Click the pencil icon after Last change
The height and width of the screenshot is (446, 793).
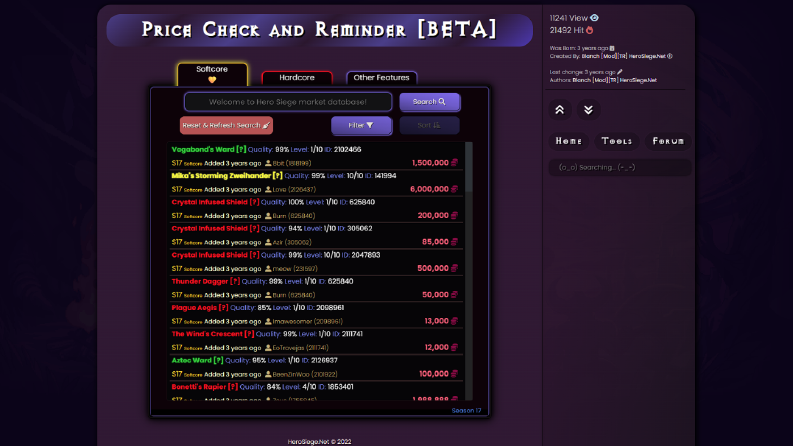pos(620,72)
